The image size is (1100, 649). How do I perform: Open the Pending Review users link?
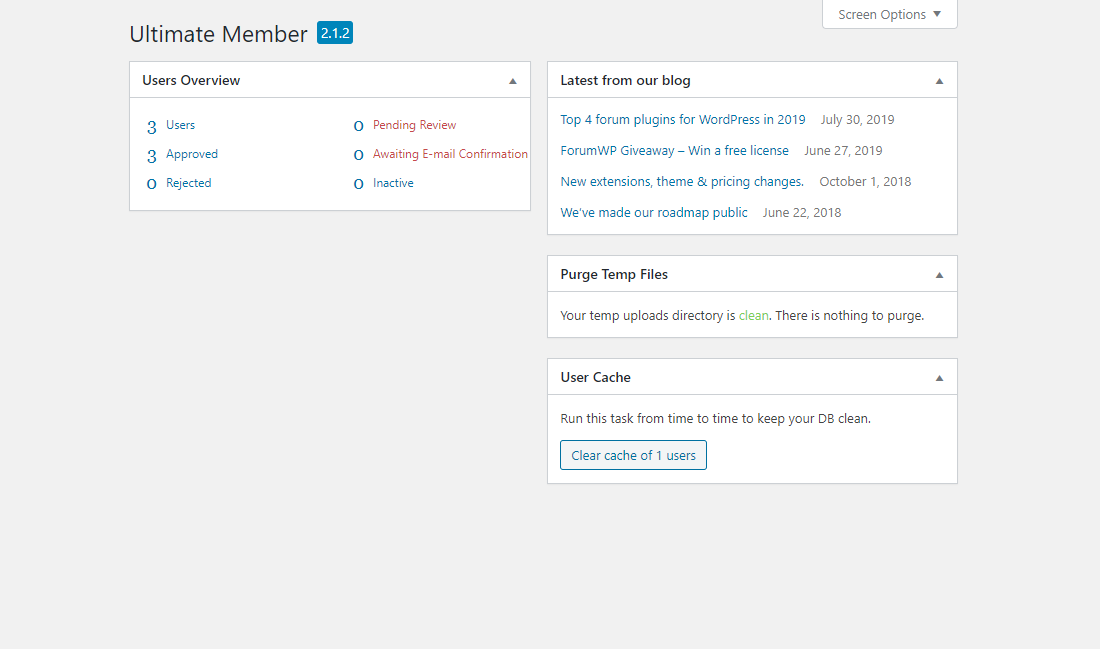[414, 125]
